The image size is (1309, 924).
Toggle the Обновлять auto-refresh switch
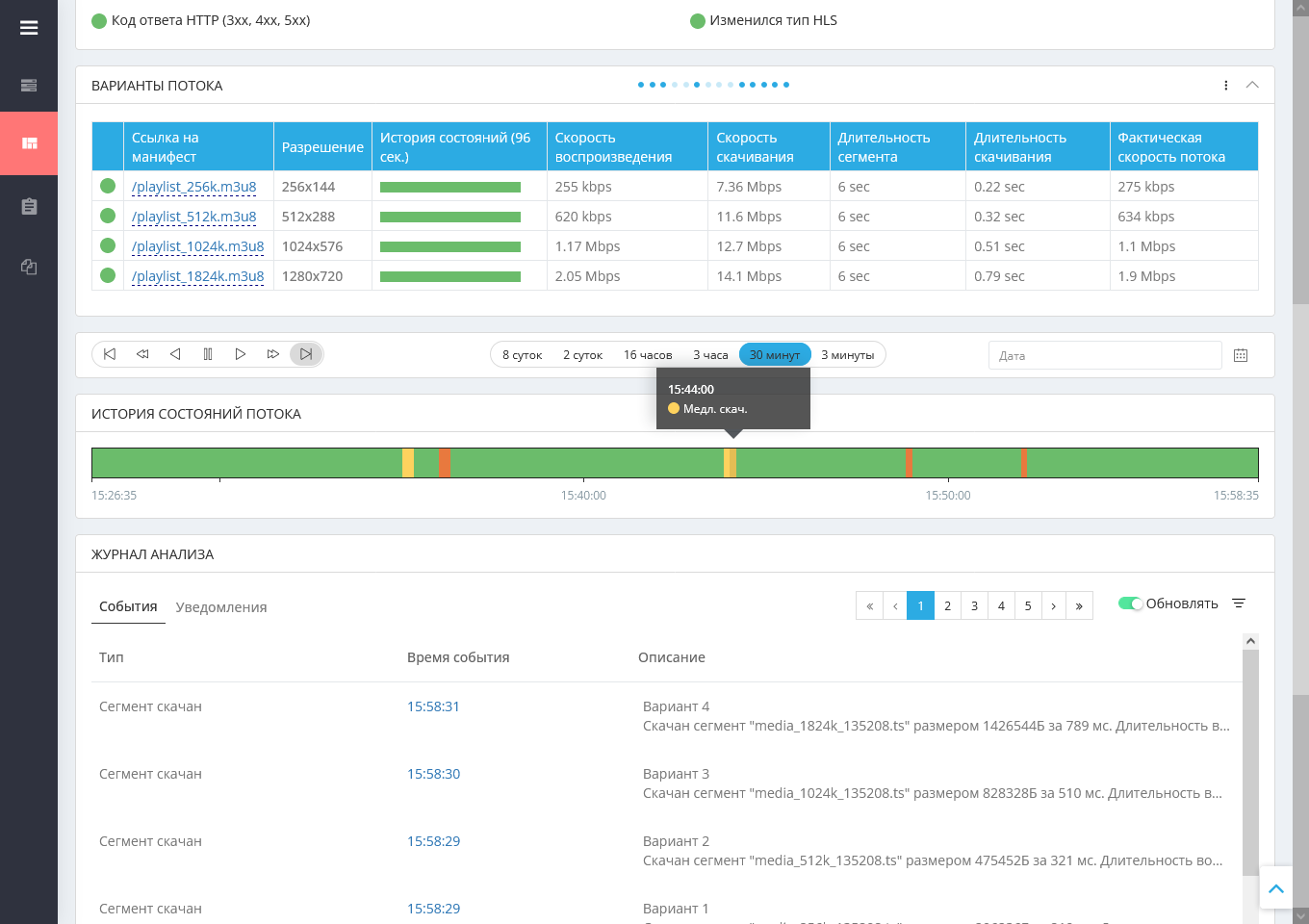1130,603
